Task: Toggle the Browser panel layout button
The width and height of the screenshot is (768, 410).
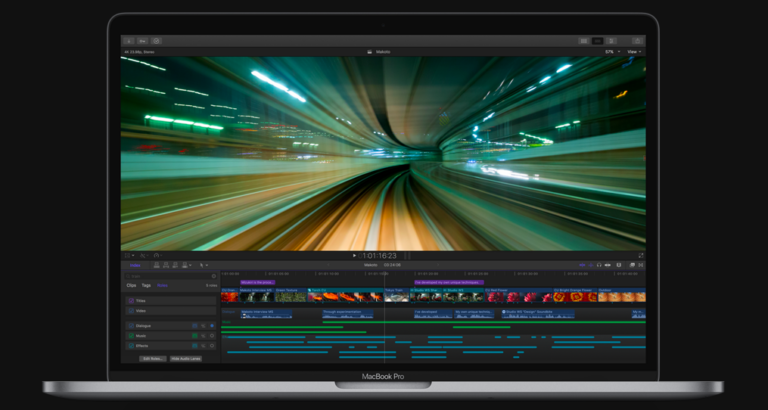Action: [x=583, y=41]
